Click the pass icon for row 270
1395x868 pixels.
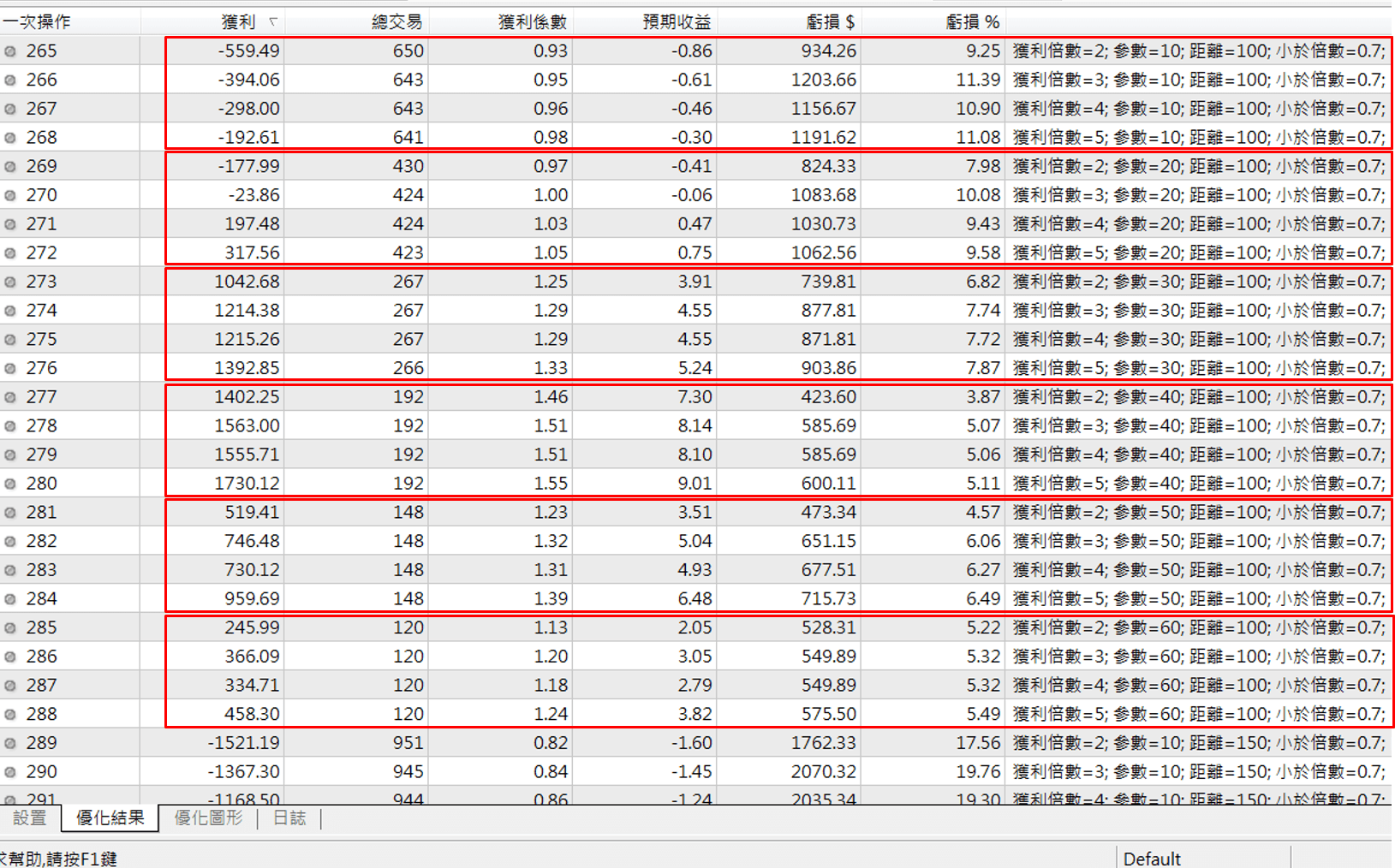point(10,195)
